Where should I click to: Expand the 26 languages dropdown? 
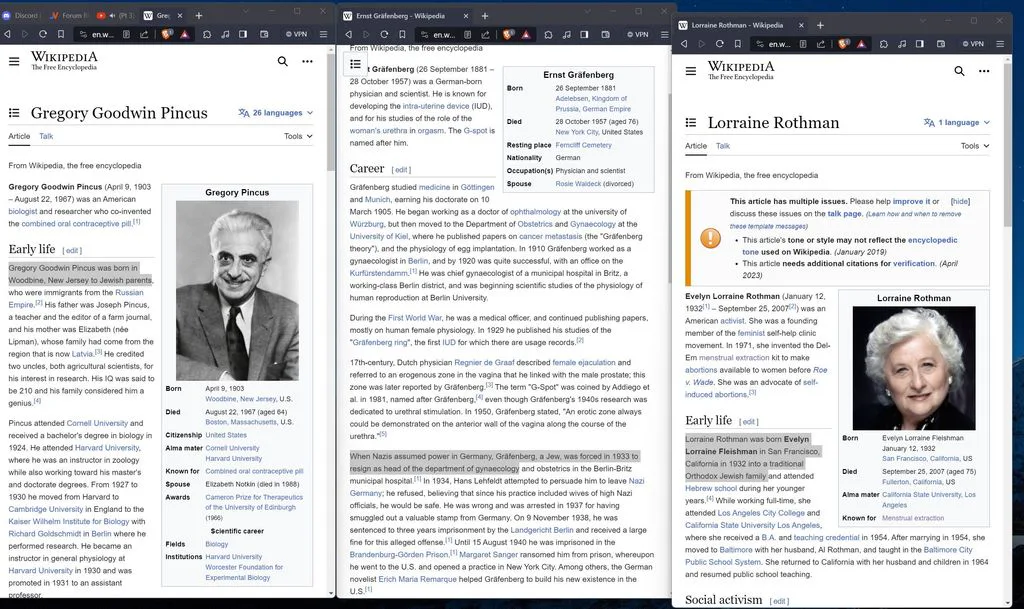pos(276,113)
